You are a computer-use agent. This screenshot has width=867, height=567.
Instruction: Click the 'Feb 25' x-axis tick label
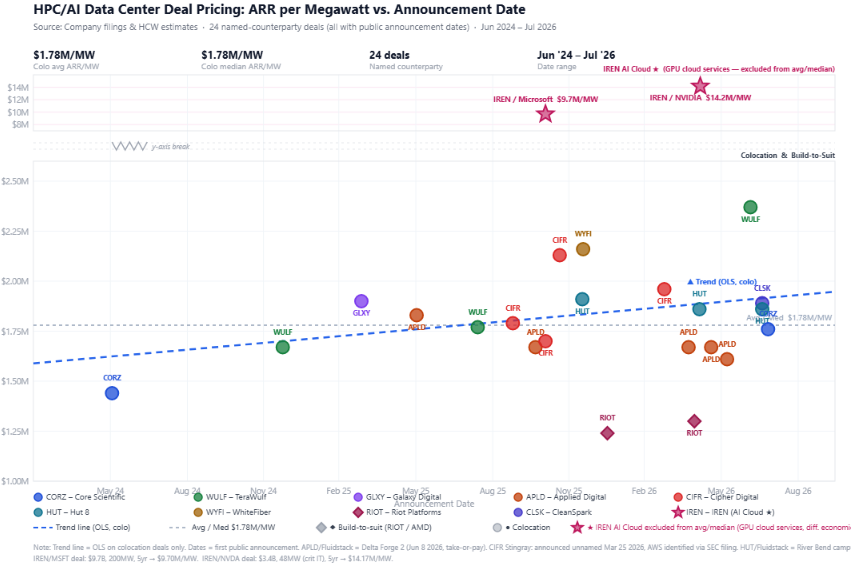[x=338, y=491]
